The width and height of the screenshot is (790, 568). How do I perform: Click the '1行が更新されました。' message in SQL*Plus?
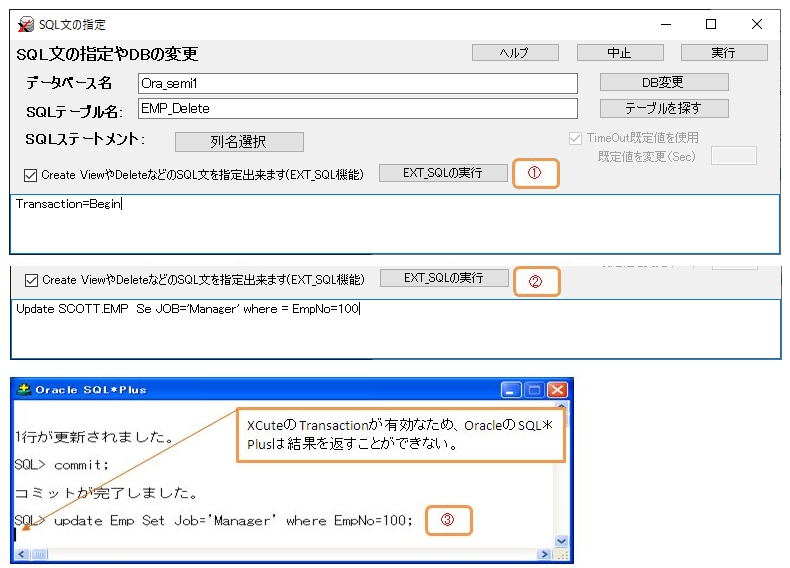click(x=95, y=436)
